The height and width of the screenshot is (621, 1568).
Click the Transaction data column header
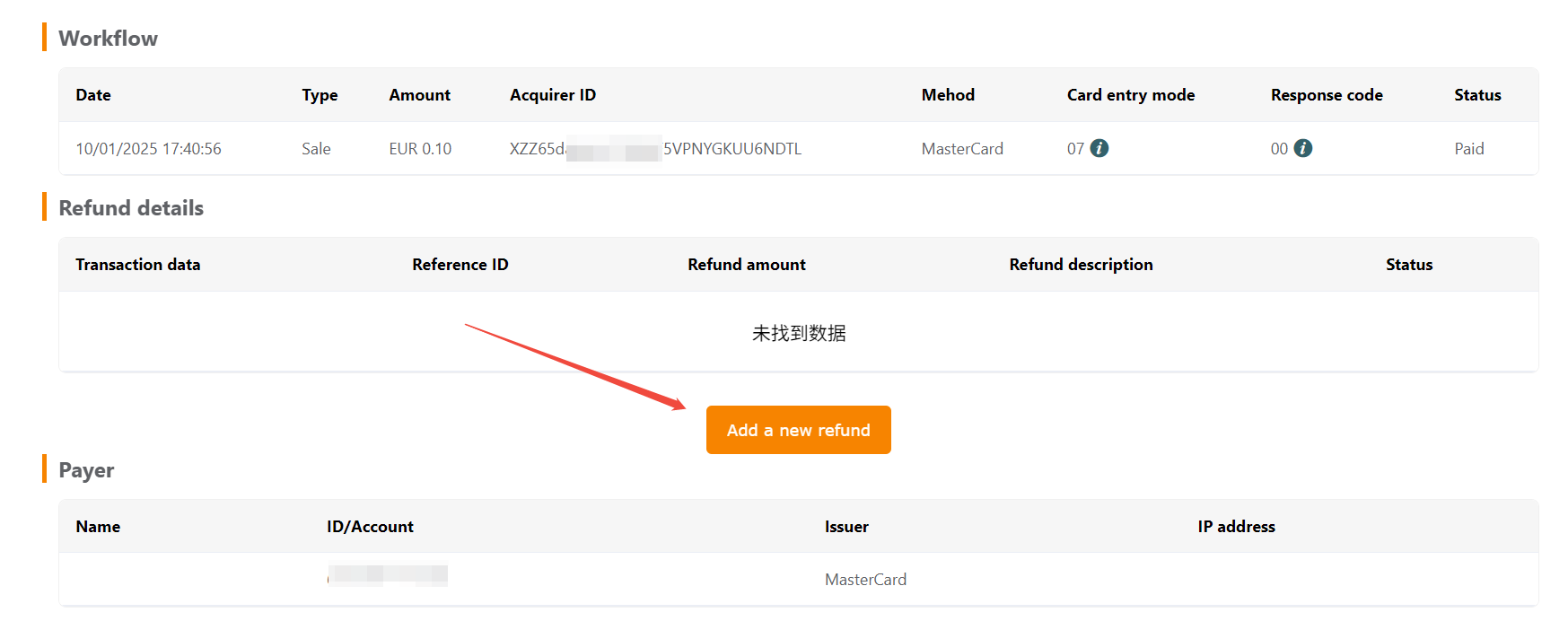point(138,265)
